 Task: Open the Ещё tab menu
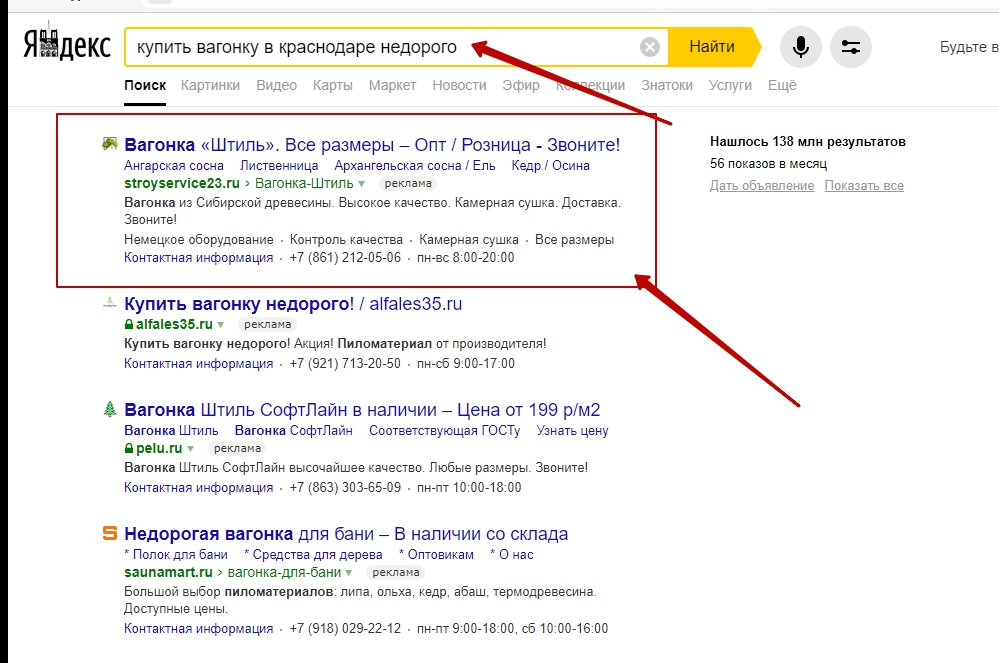[x=782, y=85]
